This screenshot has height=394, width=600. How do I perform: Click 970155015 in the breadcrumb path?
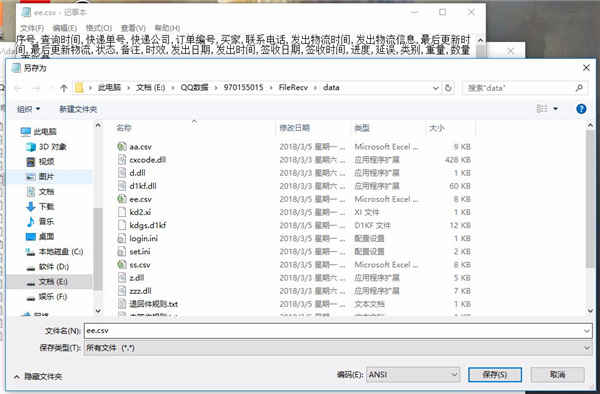point(243,88)
